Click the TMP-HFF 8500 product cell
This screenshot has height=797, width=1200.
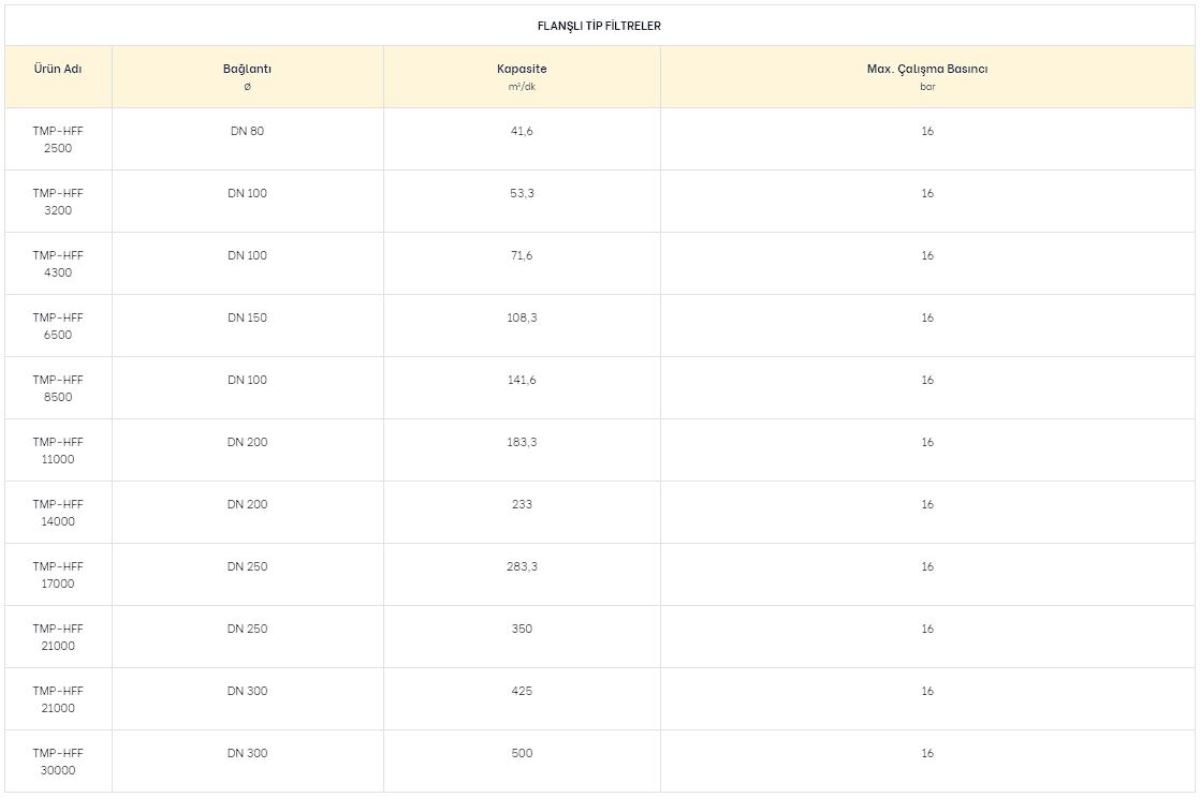58,388
